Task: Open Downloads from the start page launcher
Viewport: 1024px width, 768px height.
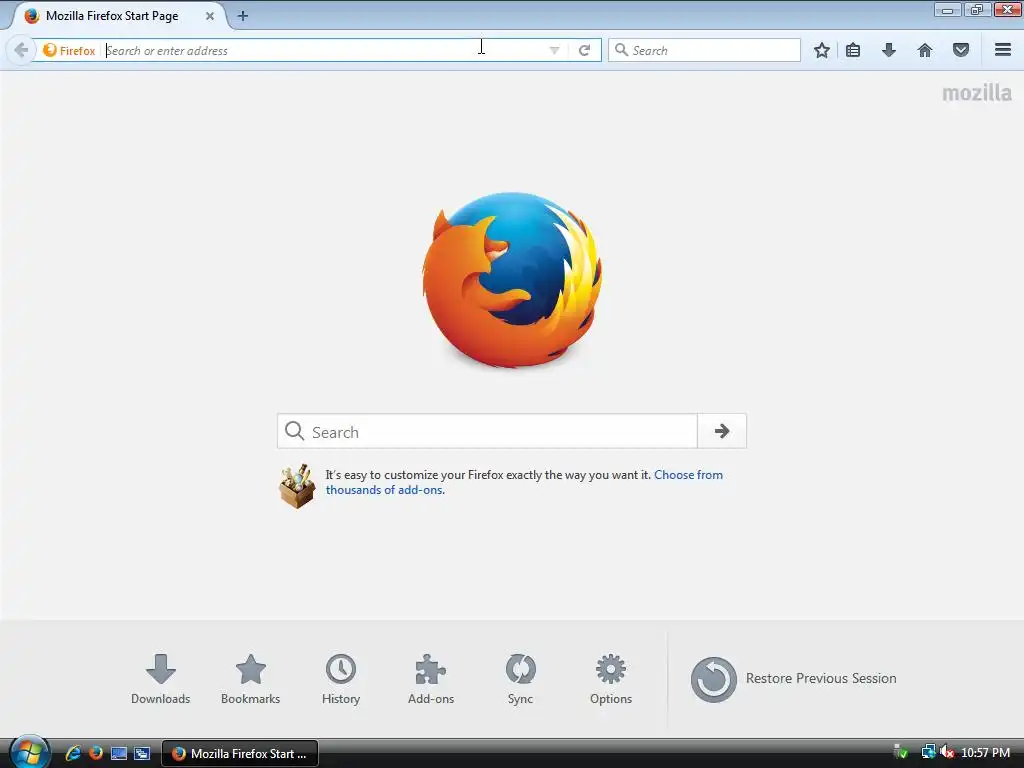Action: point(161,679)
